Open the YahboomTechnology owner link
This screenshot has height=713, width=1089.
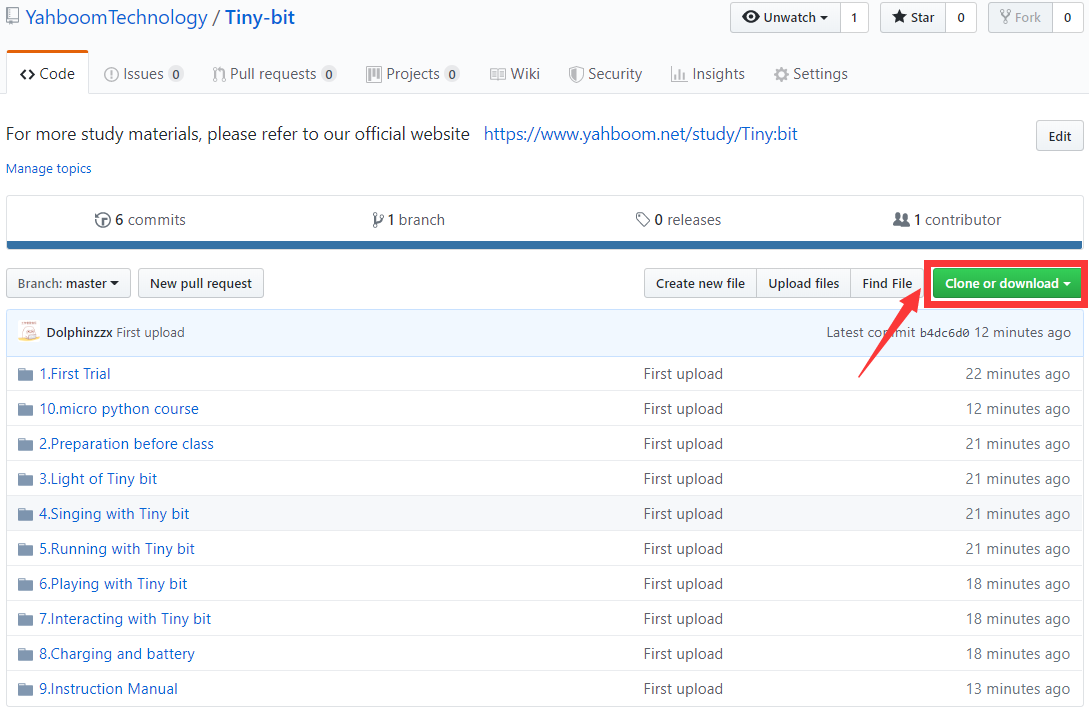pyautogui.click(x=116, y=17)
